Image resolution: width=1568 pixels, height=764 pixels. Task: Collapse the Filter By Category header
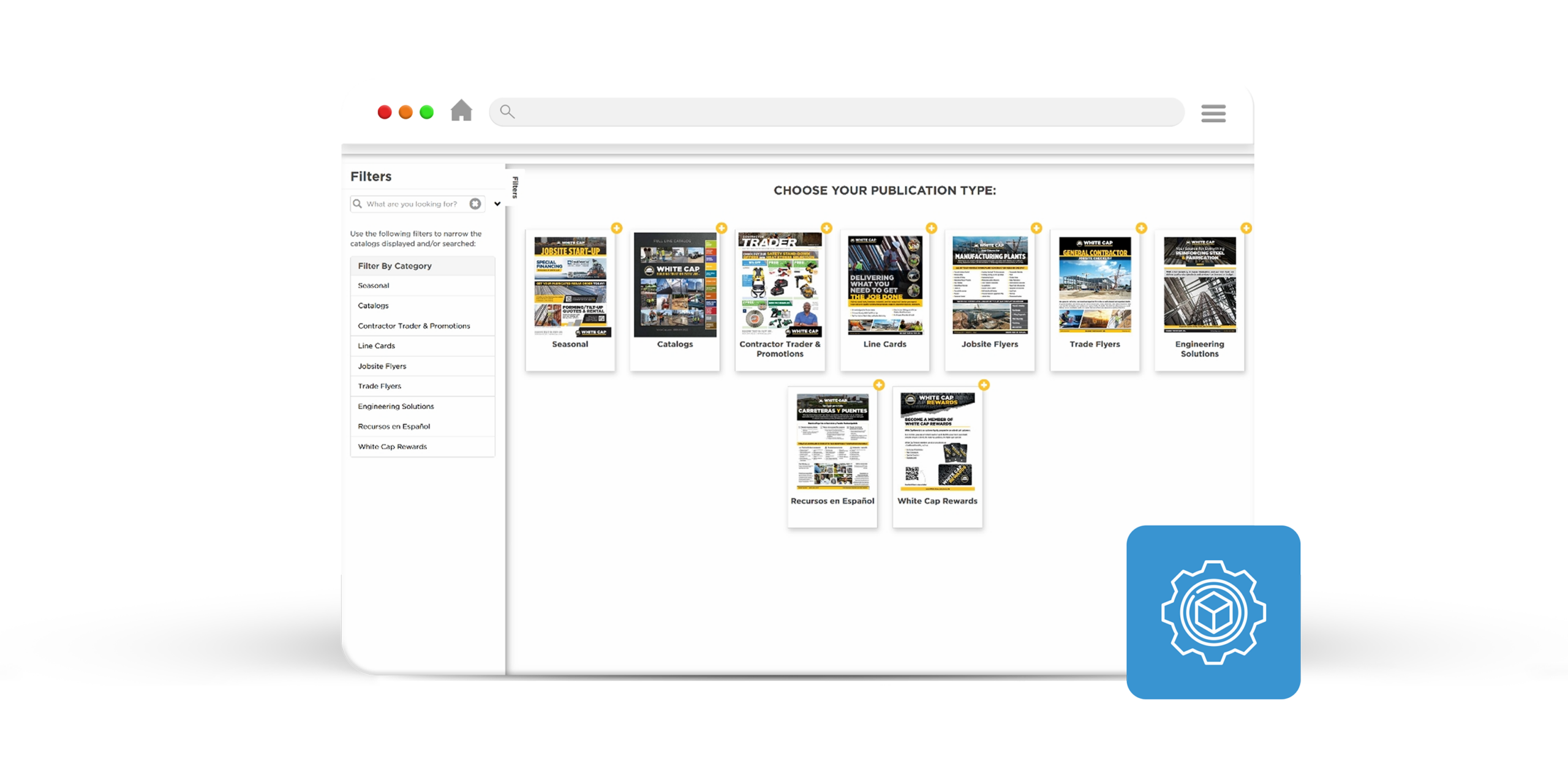tap(423, 266)
